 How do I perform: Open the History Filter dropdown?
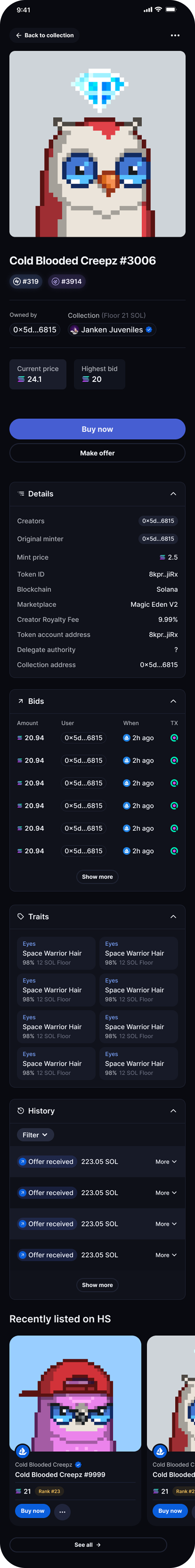coord(35,1134)
